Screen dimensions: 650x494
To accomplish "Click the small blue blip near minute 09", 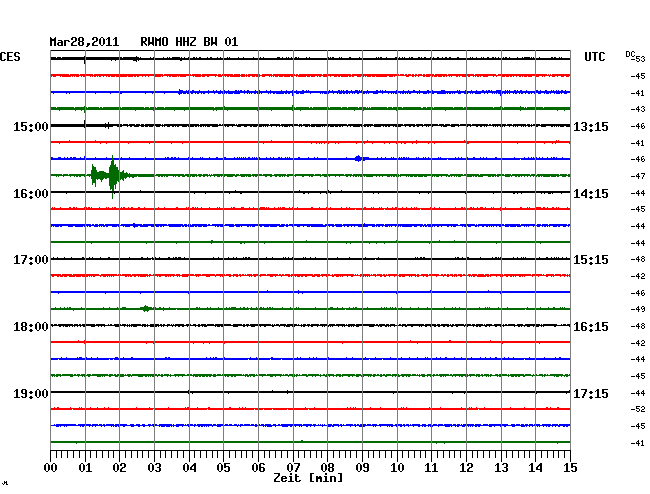I will 359,158.
